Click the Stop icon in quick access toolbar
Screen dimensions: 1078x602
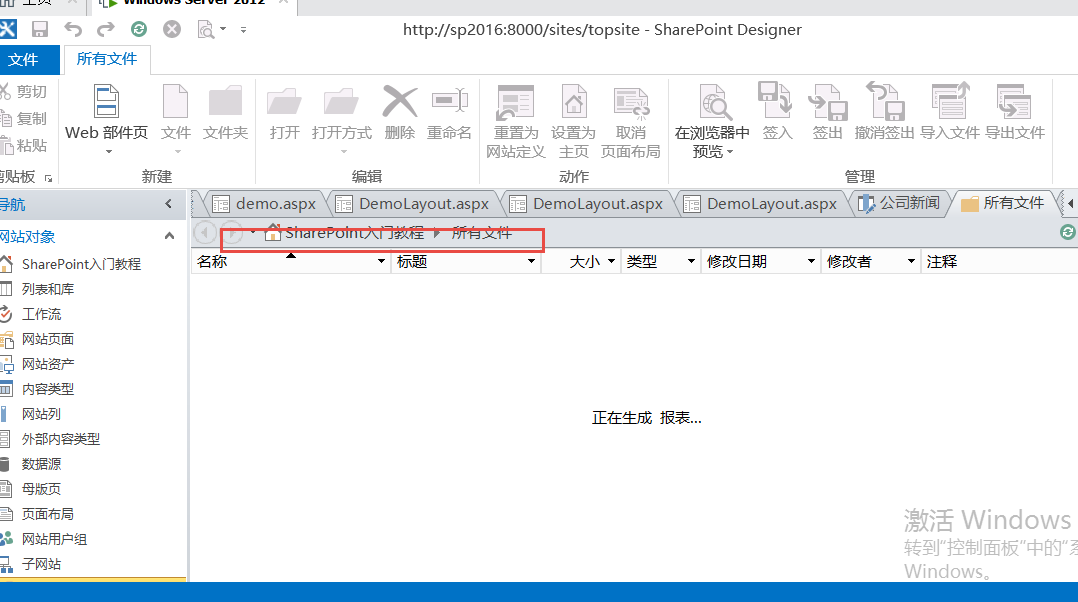click(x=172, y=29)
